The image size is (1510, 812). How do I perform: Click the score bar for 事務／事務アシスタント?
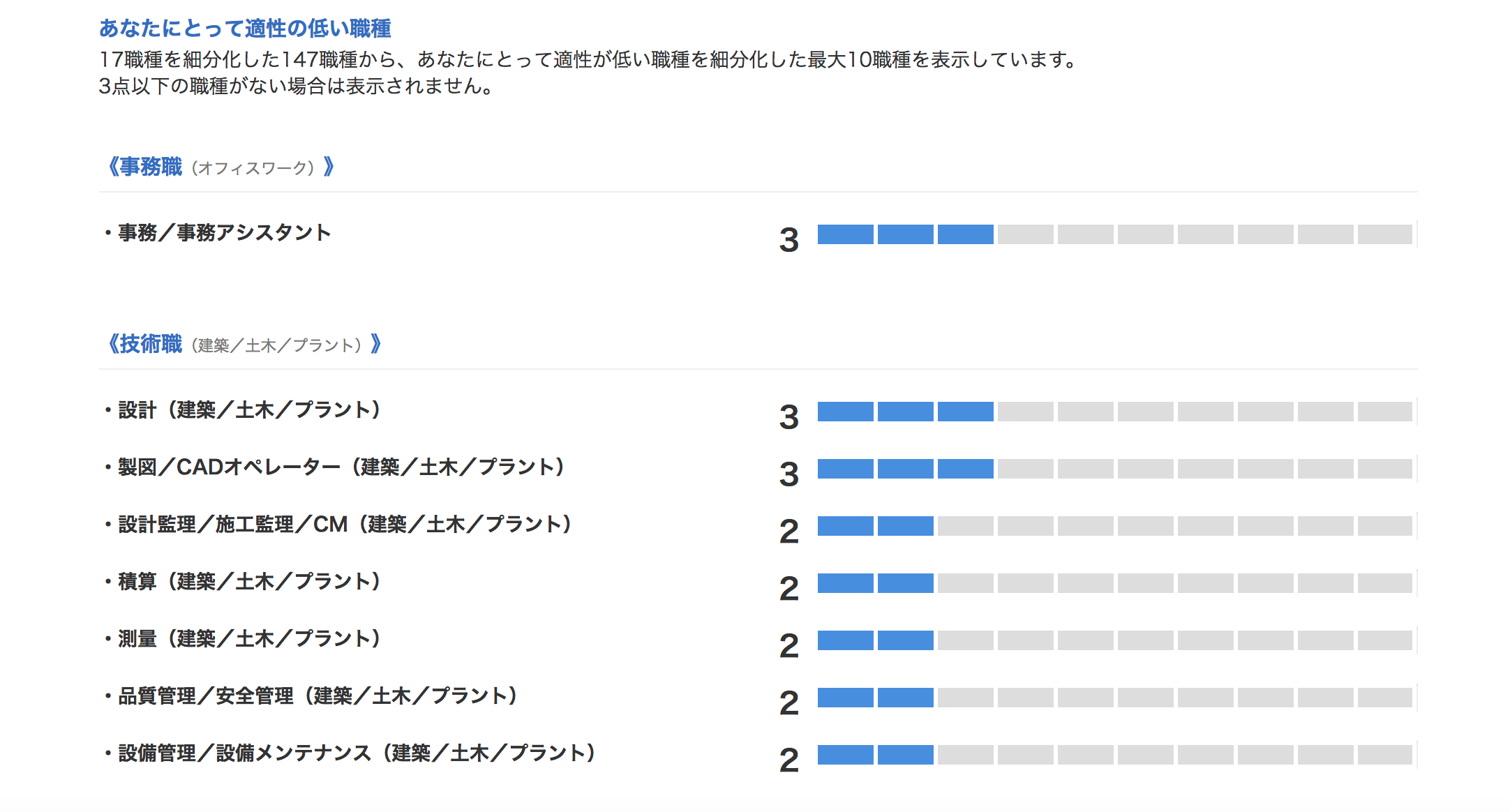click(1115, 234)
